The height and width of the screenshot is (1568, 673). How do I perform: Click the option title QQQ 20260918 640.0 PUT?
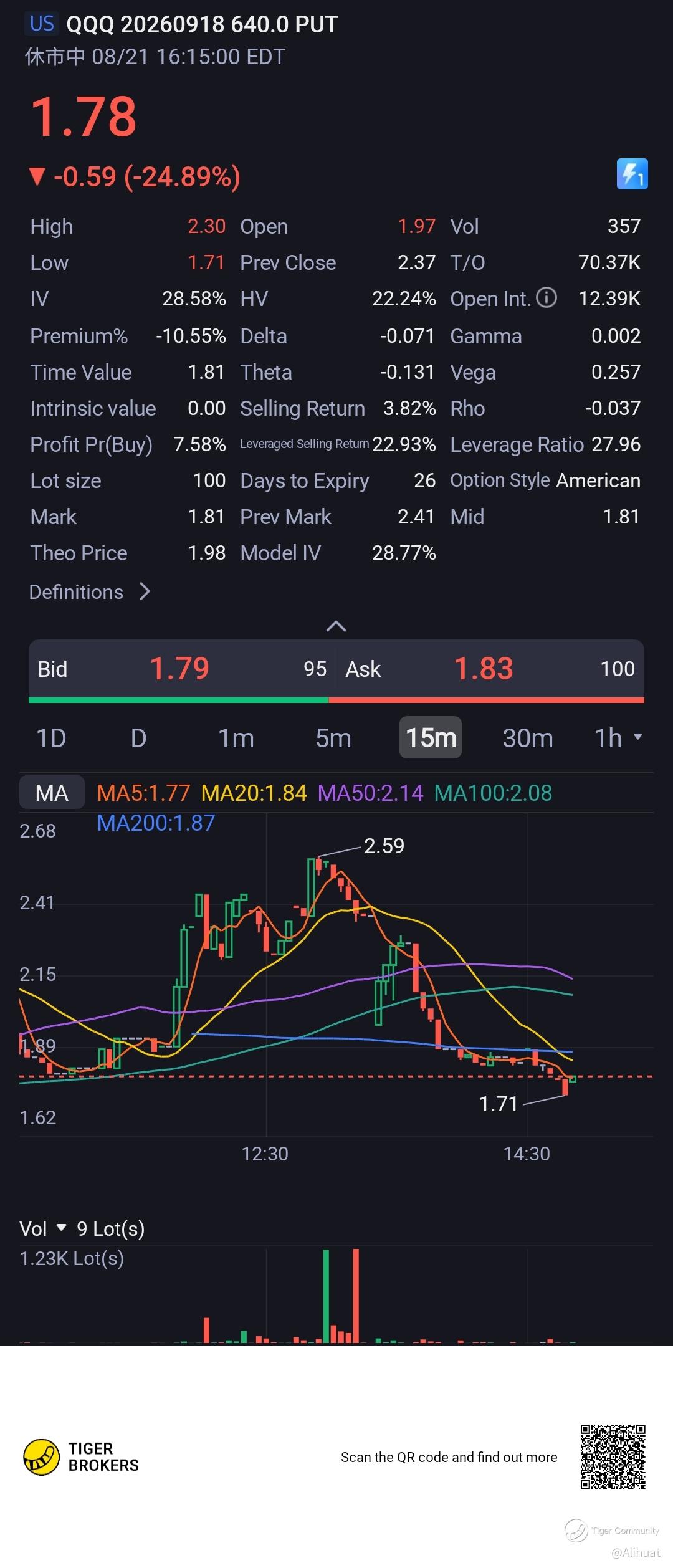pos(202,24)
